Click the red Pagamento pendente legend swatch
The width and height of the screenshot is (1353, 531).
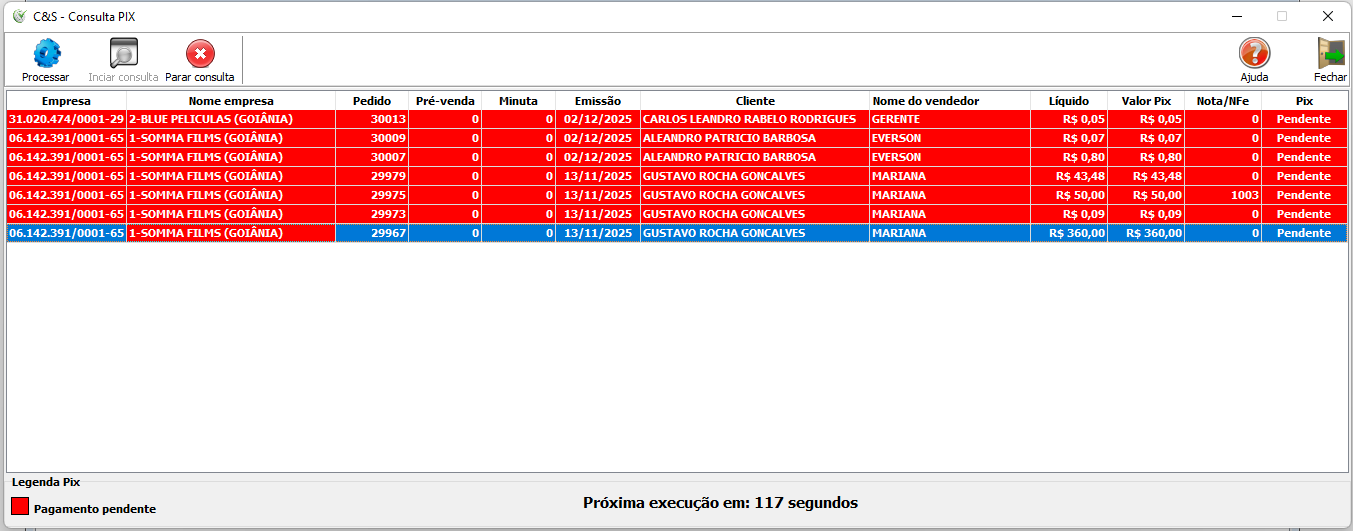20,506
